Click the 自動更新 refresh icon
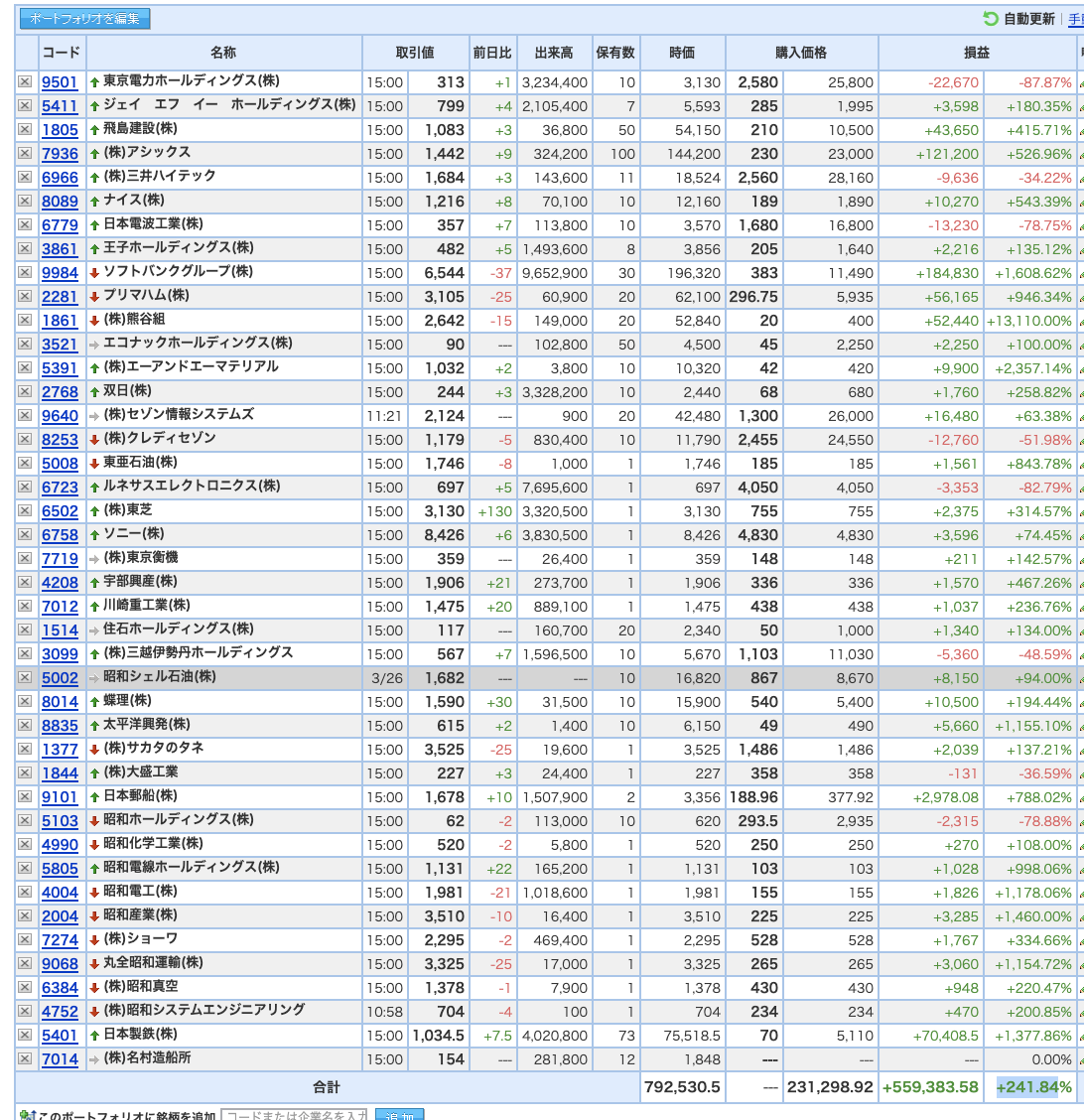Screen dimensions: 1084x1120 click(x=991, y=19)
